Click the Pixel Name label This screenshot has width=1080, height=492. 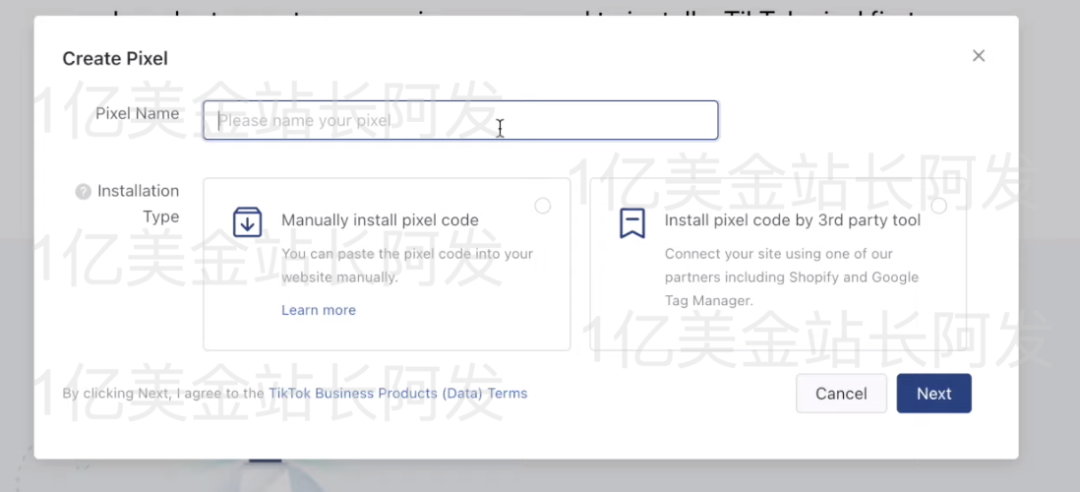[x=137, y=114]
